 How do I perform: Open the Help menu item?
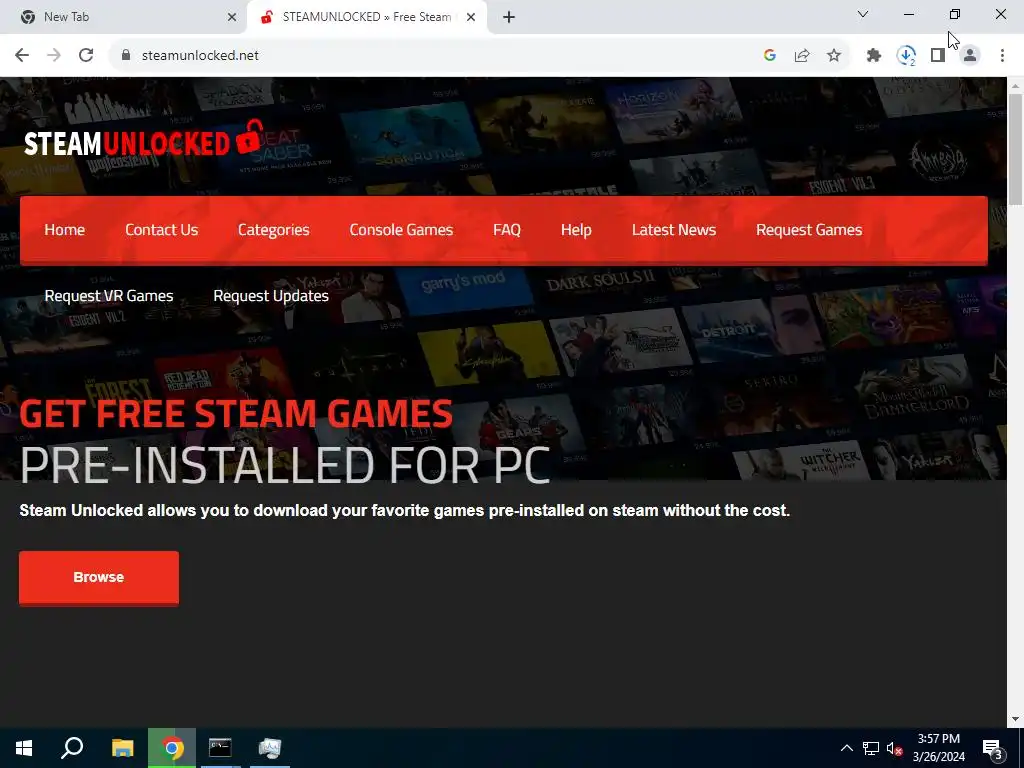pyautogui.click(x=576, y=230)
